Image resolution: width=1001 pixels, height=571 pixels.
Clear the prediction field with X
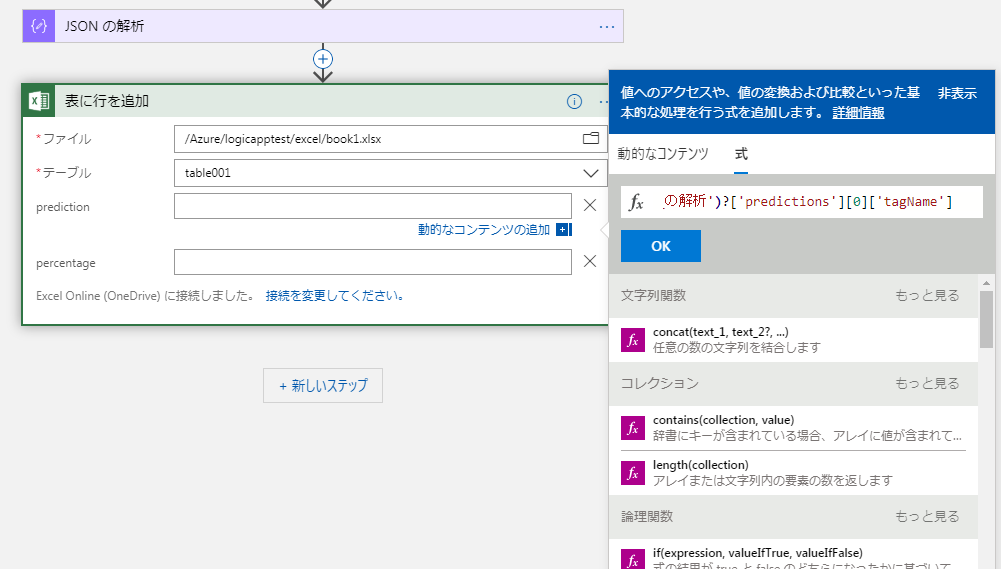click(590, 205)
